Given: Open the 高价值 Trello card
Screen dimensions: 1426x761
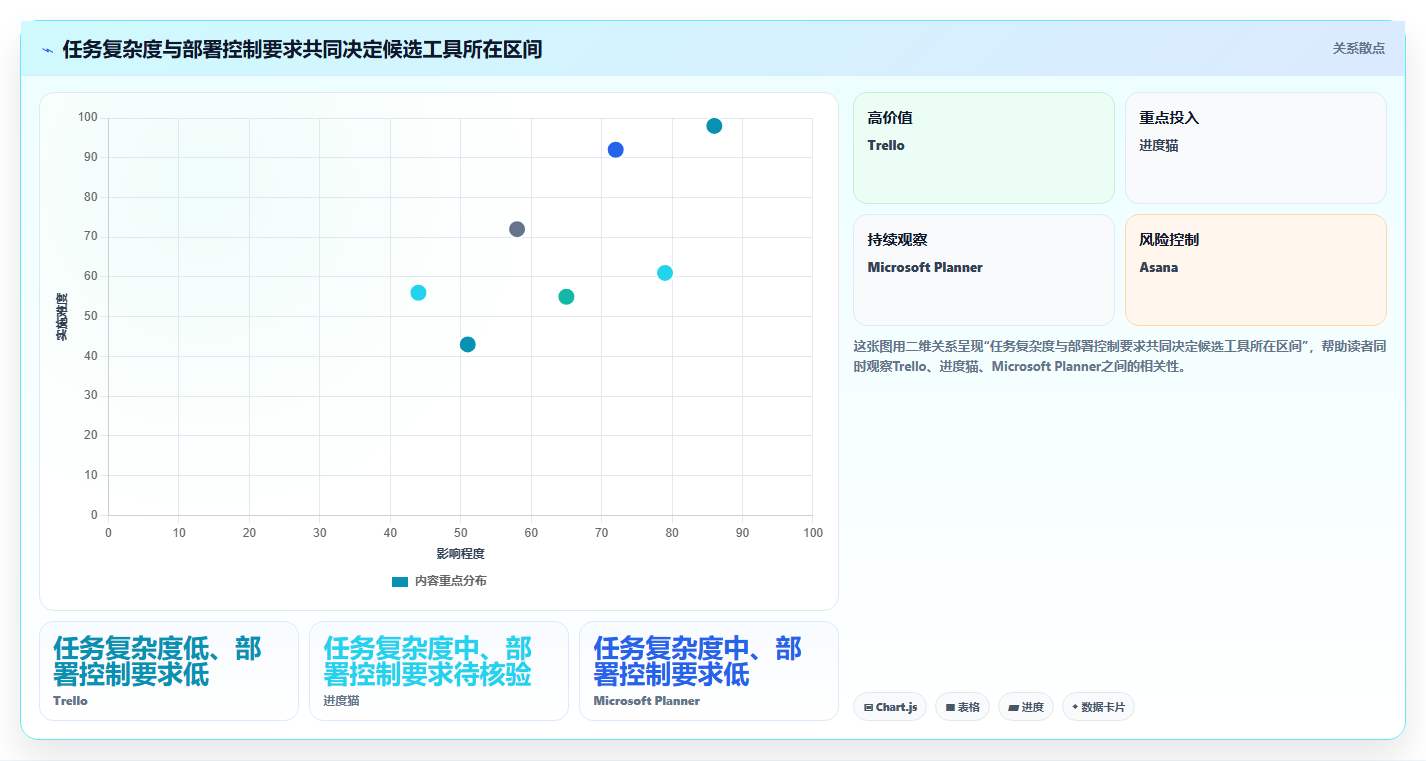Looking at the screenshot, I should (984, 148).
